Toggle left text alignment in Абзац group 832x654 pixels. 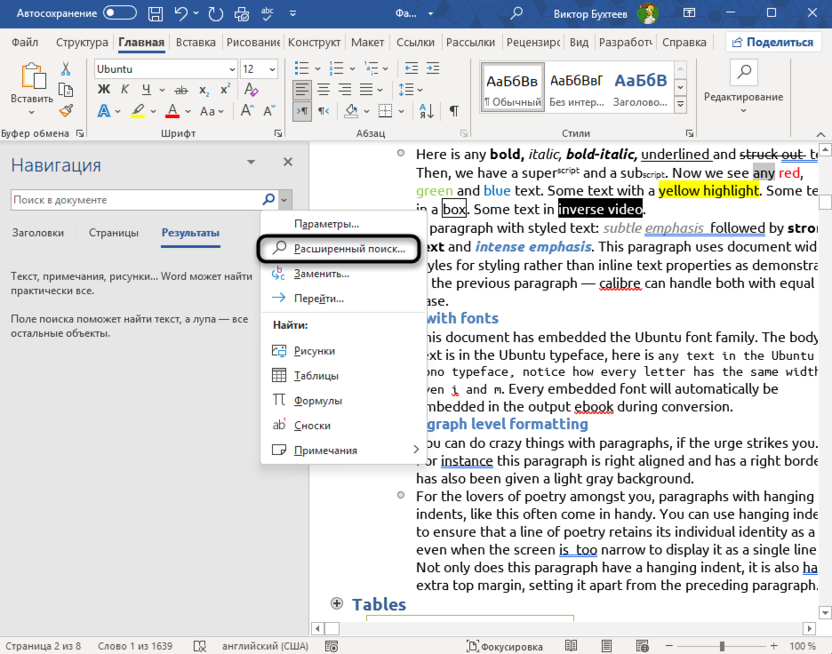tap(302, 89)
